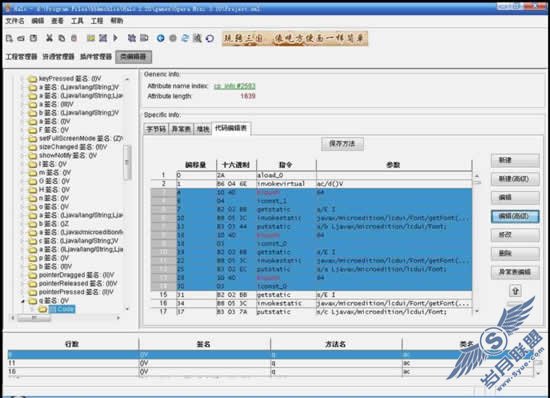Switch to the 异常表 tab

click(x=181, y=129)
